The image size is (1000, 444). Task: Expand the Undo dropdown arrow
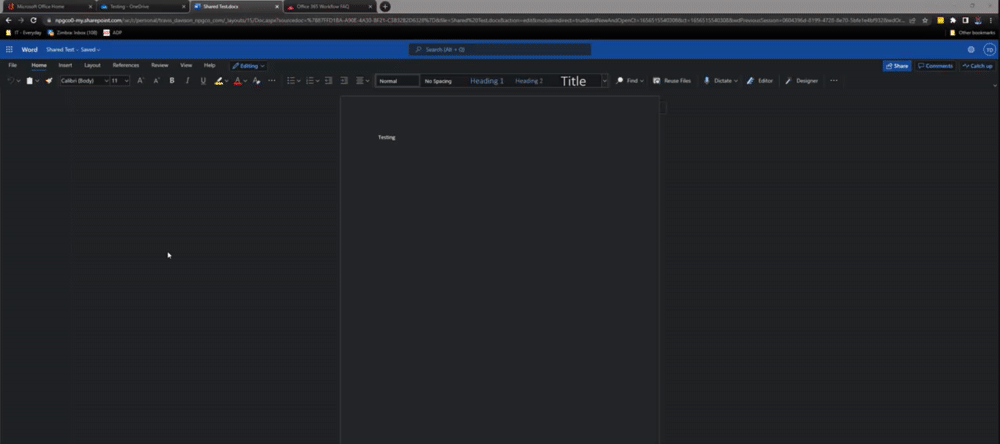(18, 81)
